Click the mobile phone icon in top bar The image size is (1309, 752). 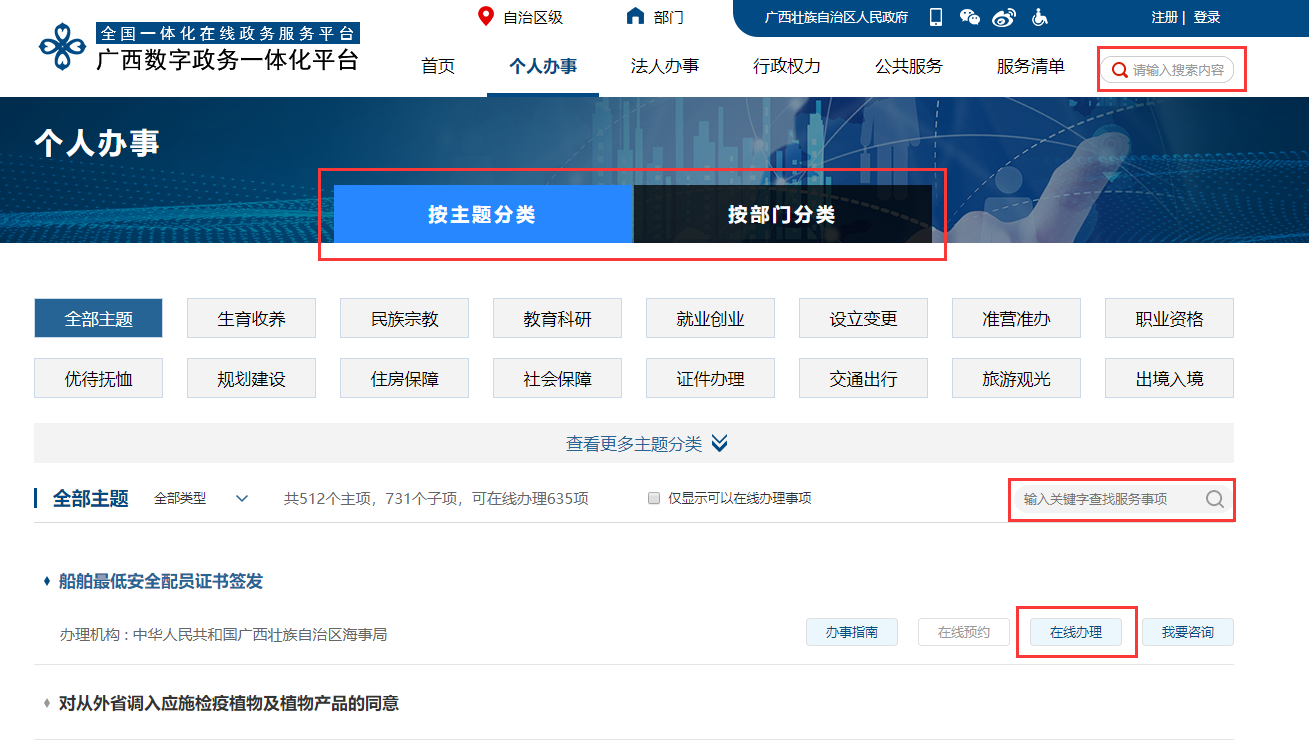click(x=936, y=17)
